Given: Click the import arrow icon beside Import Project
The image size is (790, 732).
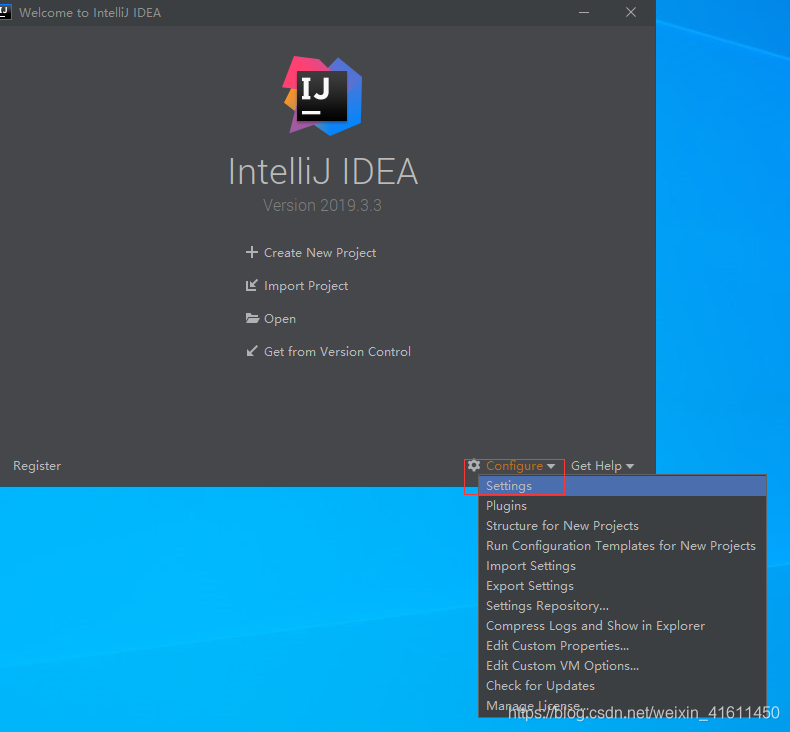Looking at the screenshot, I should coord(251,285).
